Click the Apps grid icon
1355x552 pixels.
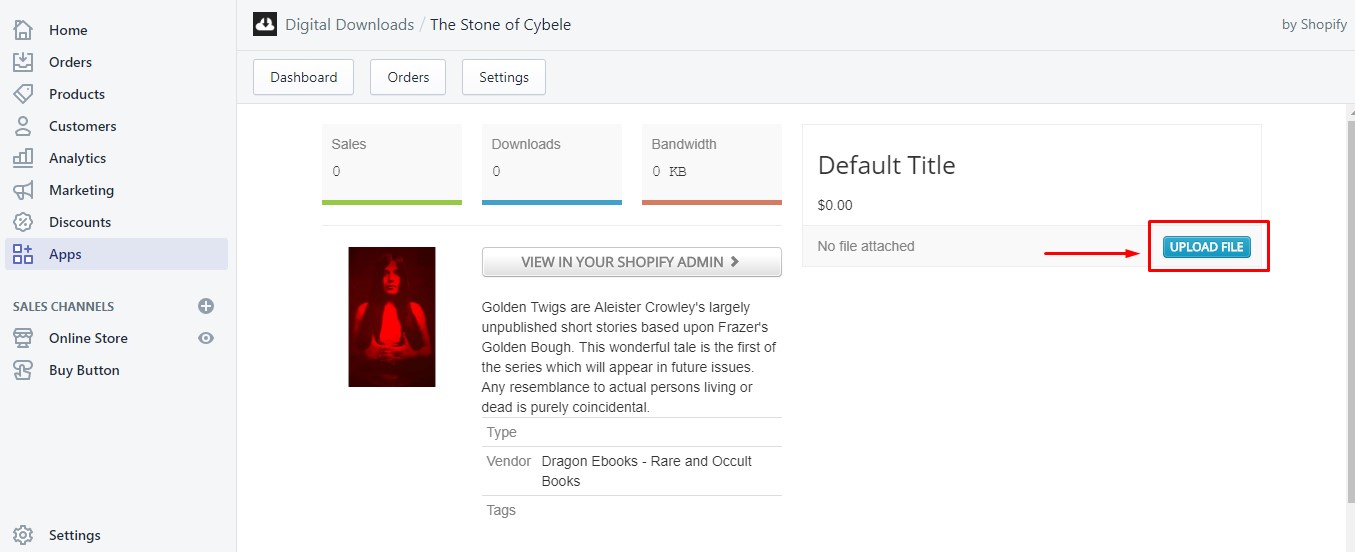(x=23, y=254)
